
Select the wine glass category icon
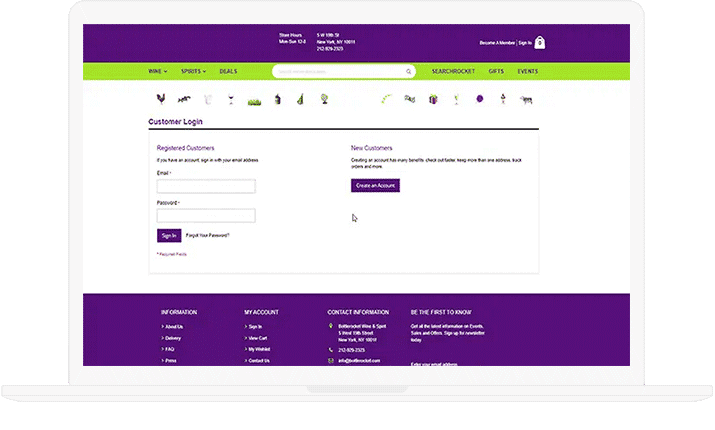tap(230, 99)
